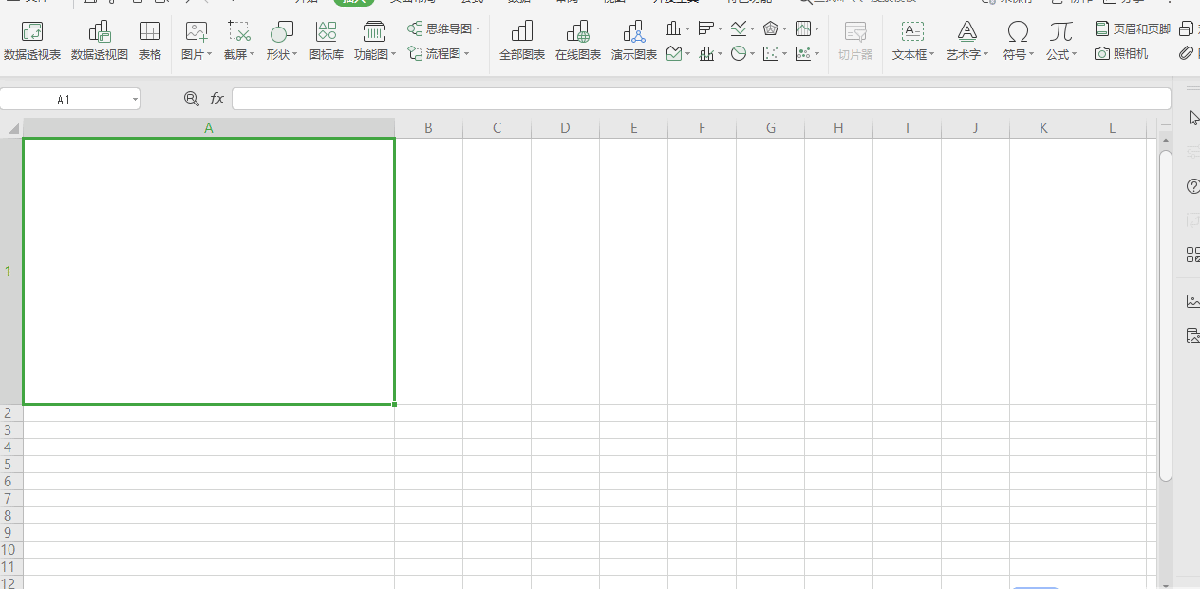The image size is (1200, 589).
Task: Click the fx insert function icon
Action: tap(217, 99)
